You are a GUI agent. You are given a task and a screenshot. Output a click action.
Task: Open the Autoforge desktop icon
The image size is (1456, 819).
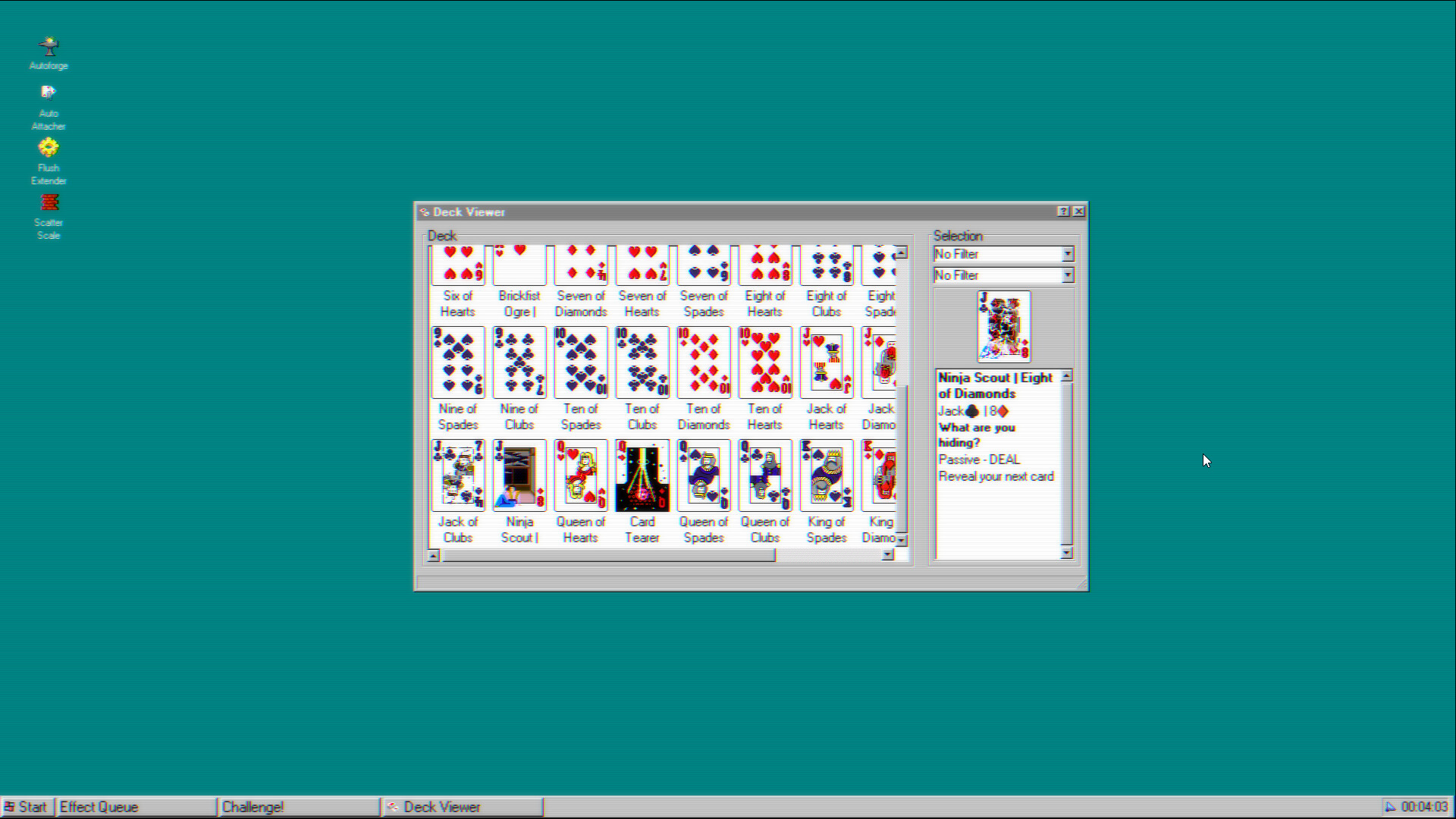click(48, 45)
